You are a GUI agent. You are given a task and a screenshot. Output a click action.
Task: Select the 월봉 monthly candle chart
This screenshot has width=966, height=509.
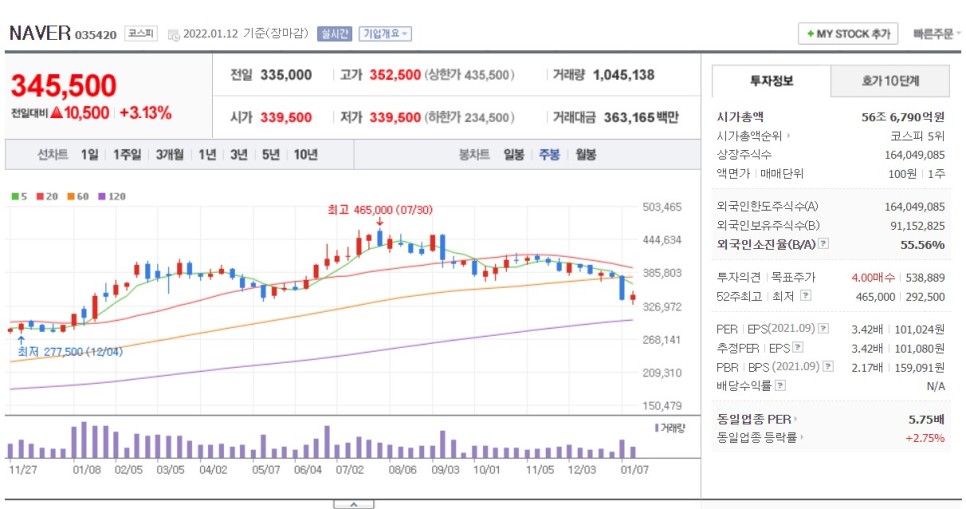tap(586, 155)
